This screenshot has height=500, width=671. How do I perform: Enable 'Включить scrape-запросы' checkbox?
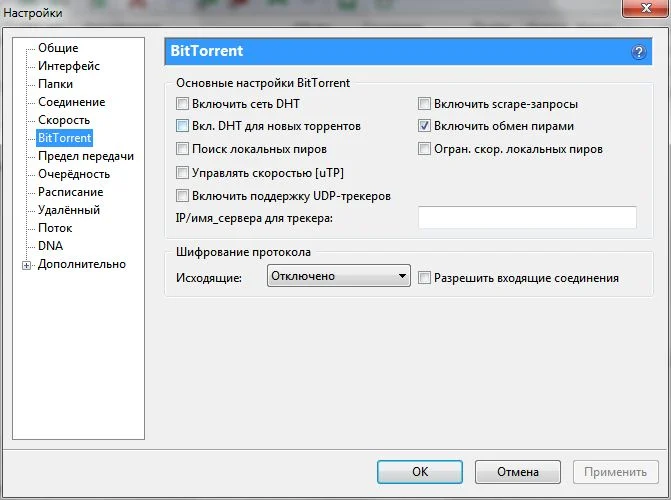click(424, 104)
